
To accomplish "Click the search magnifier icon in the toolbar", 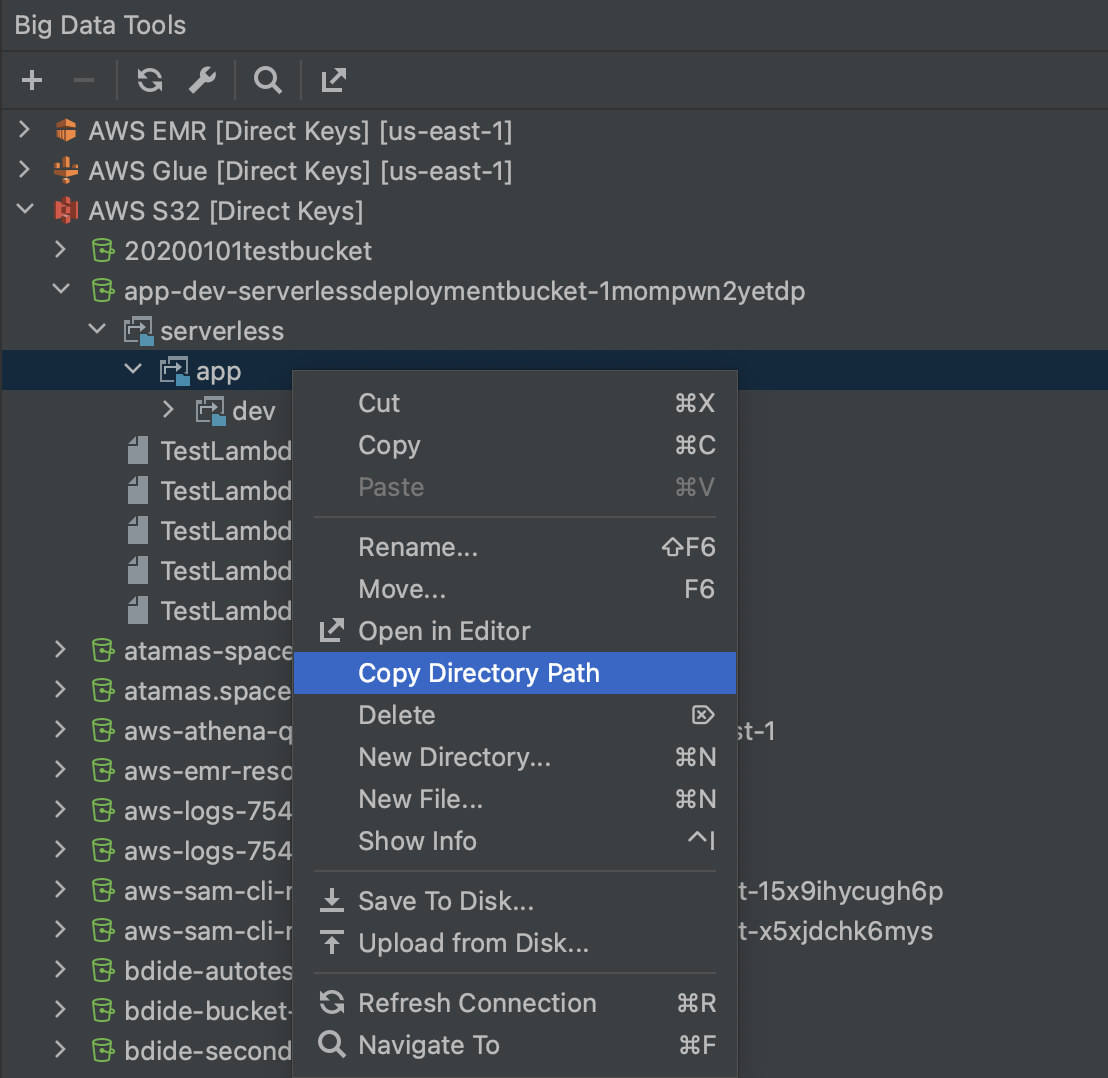I will point(267,80).
